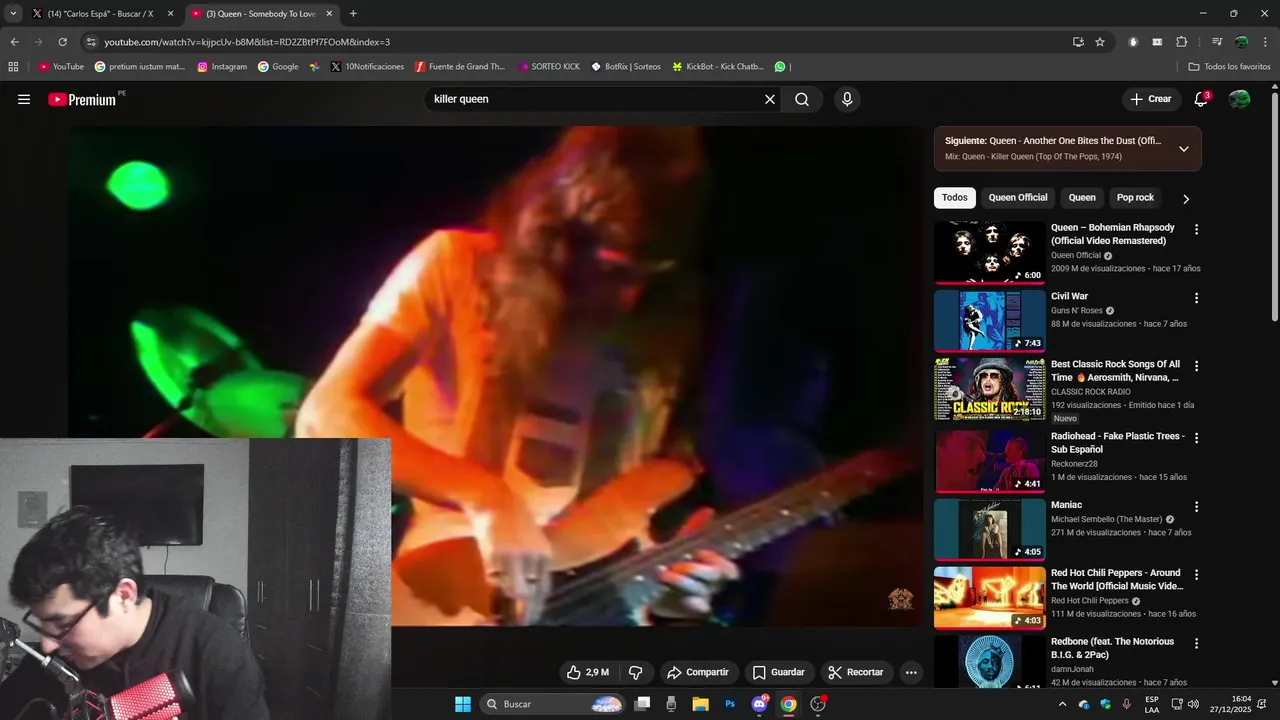Open WhatsApp bookmark icon

780,67
